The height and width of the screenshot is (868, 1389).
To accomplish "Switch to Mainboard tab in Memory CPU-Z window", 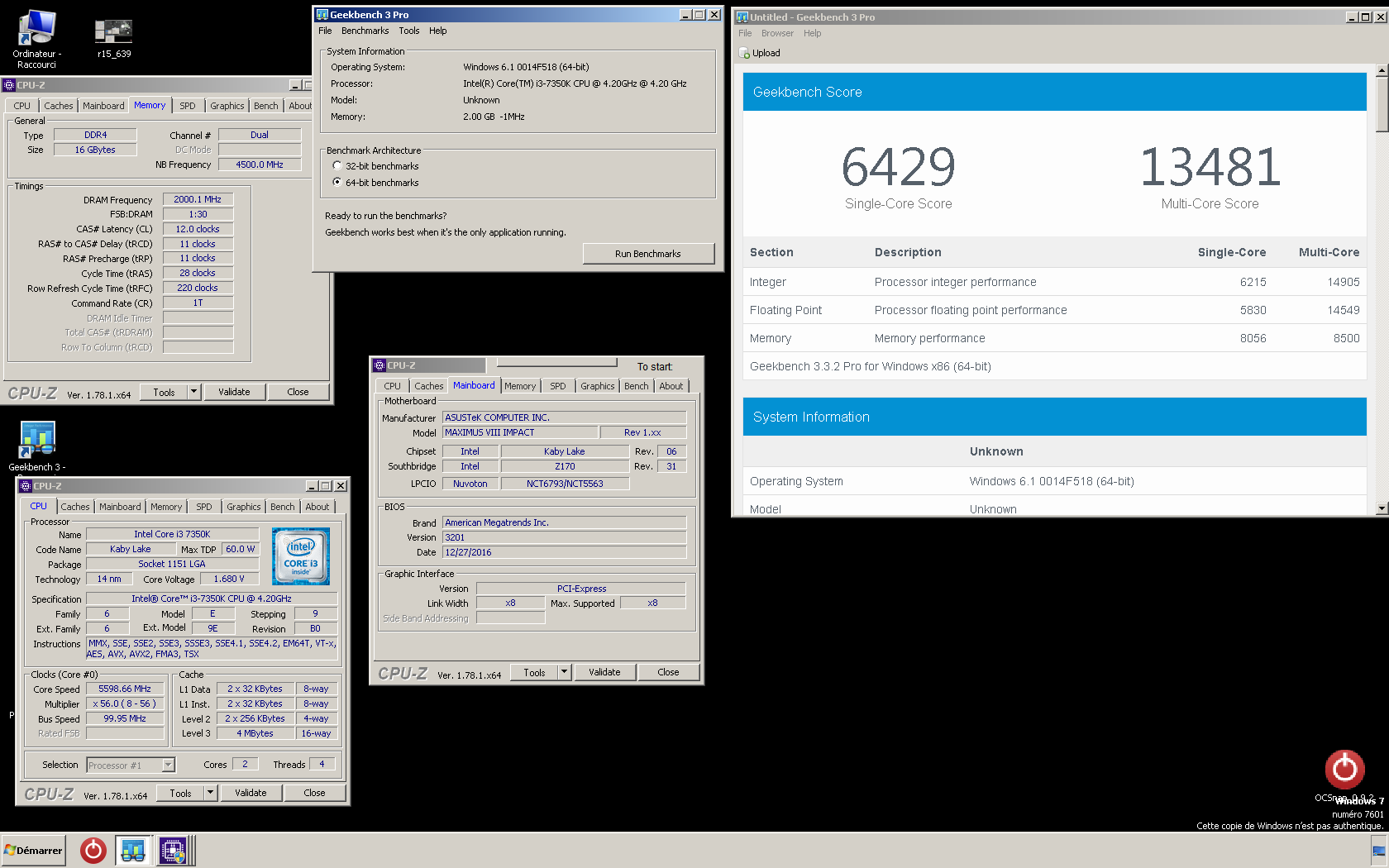I will tap(103, 106).
